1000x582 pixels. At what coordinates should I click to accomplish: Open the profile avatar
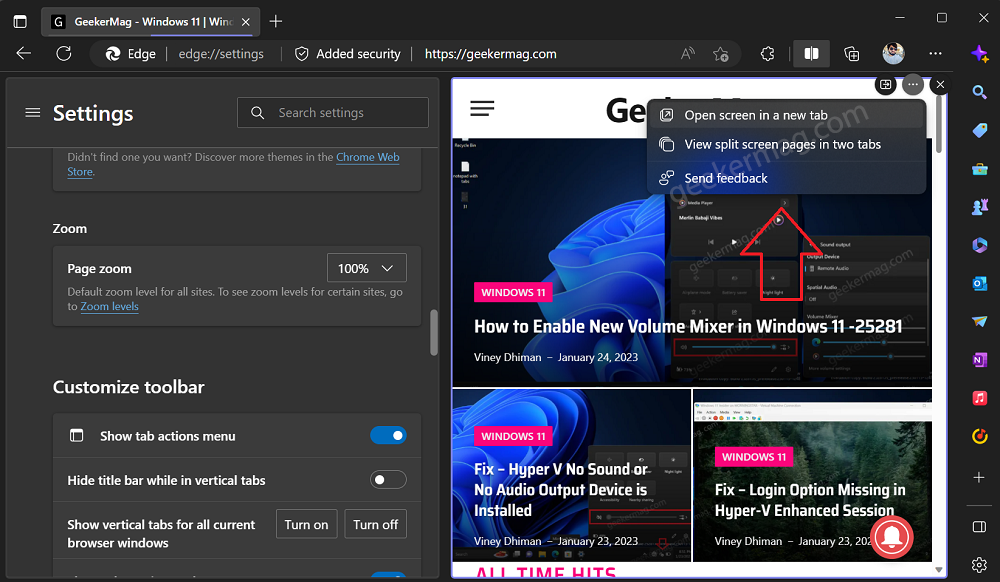click(x=893, y=54)
